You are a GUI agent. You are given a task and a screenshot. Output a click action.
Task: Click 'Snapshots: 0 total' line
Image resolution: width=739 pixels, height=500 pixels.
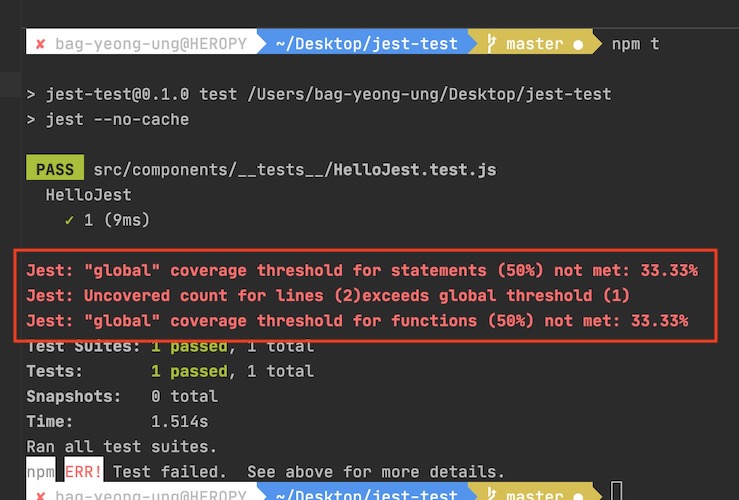pyautogui.click(x=122, y=396)
